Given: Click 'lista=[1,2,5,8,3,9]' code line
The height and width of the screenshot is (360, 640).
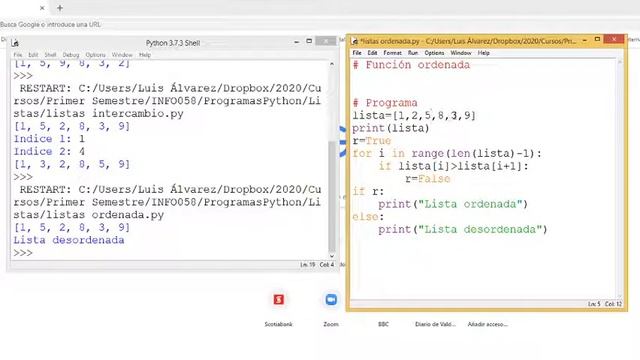Looking at the screenshot, I should click(x=414, y=116).
